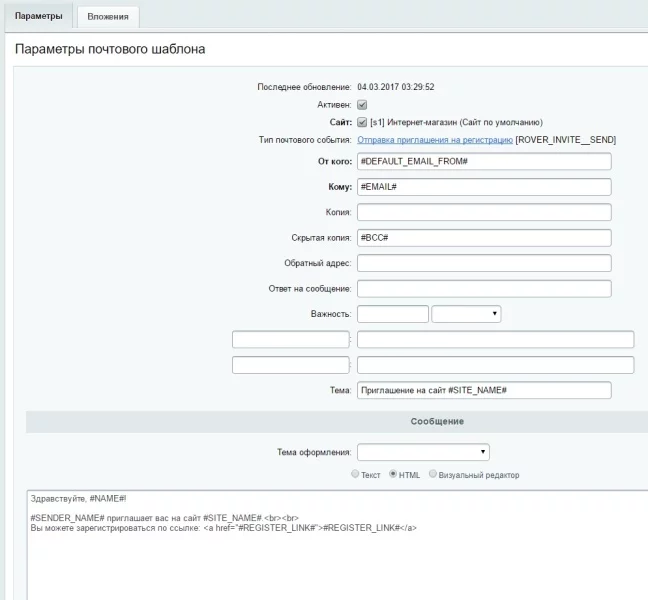Expand the Важность dropdown list
This screenshot has width=648, height=600.
click(x=466, y=314)
